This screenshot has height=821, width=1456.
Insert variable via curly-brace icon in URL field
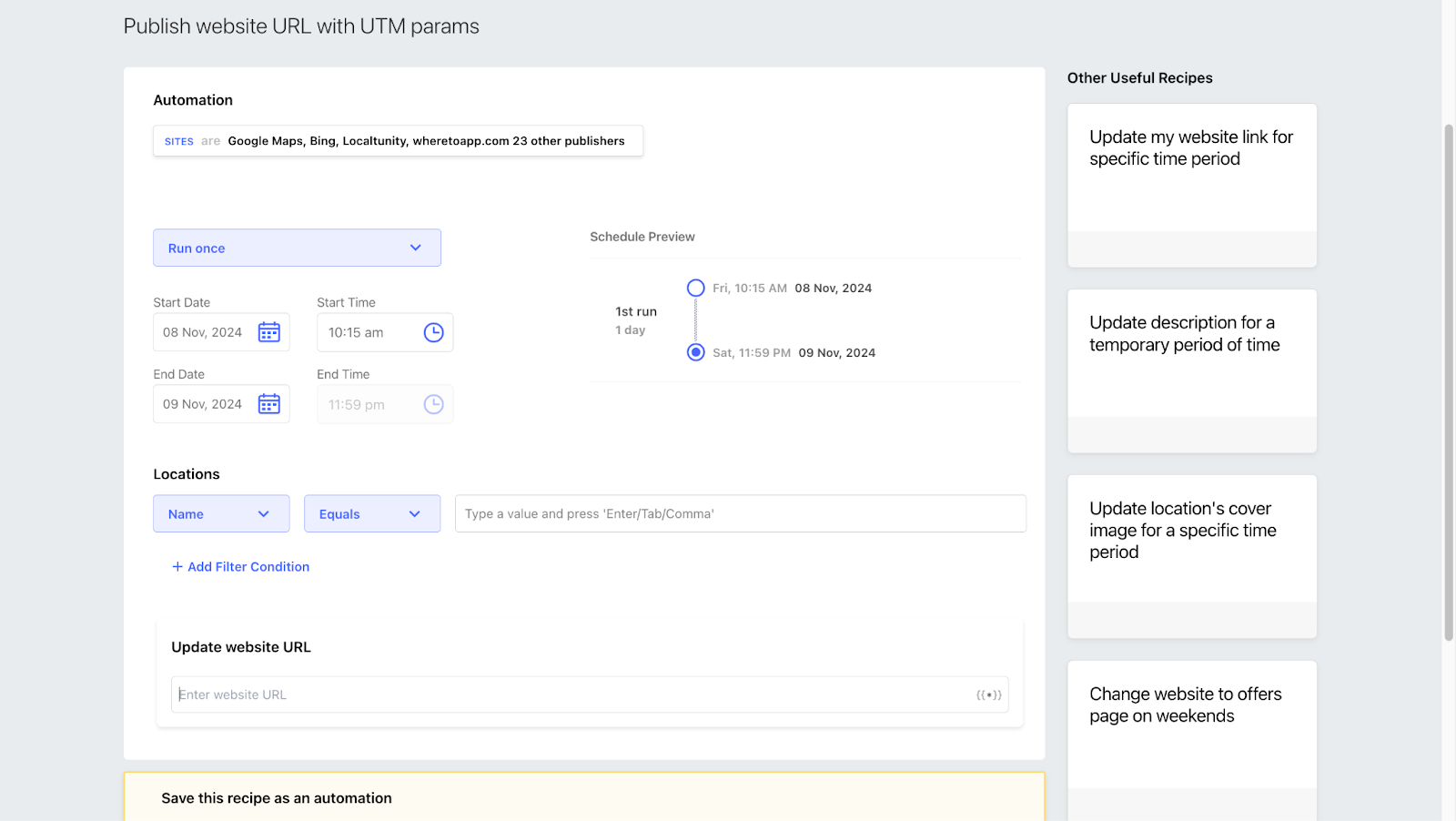pos(989,694)
